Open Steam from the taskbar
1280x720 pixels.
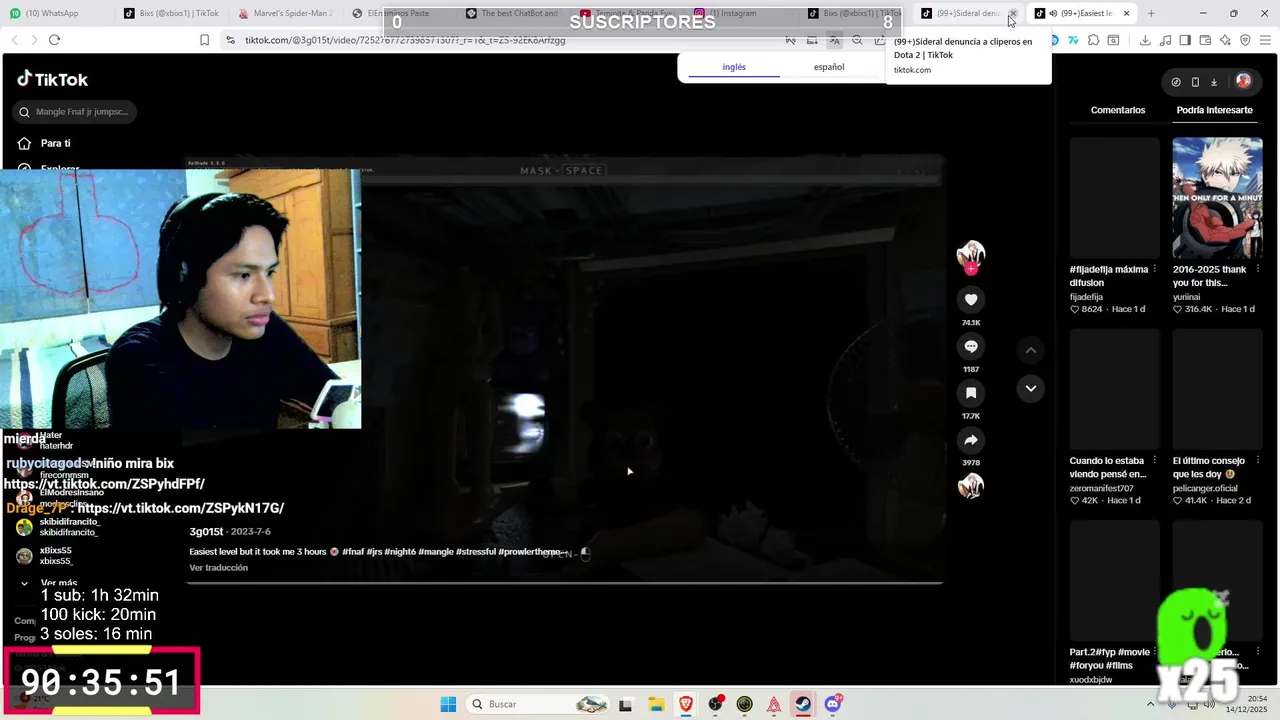[803, 704]
